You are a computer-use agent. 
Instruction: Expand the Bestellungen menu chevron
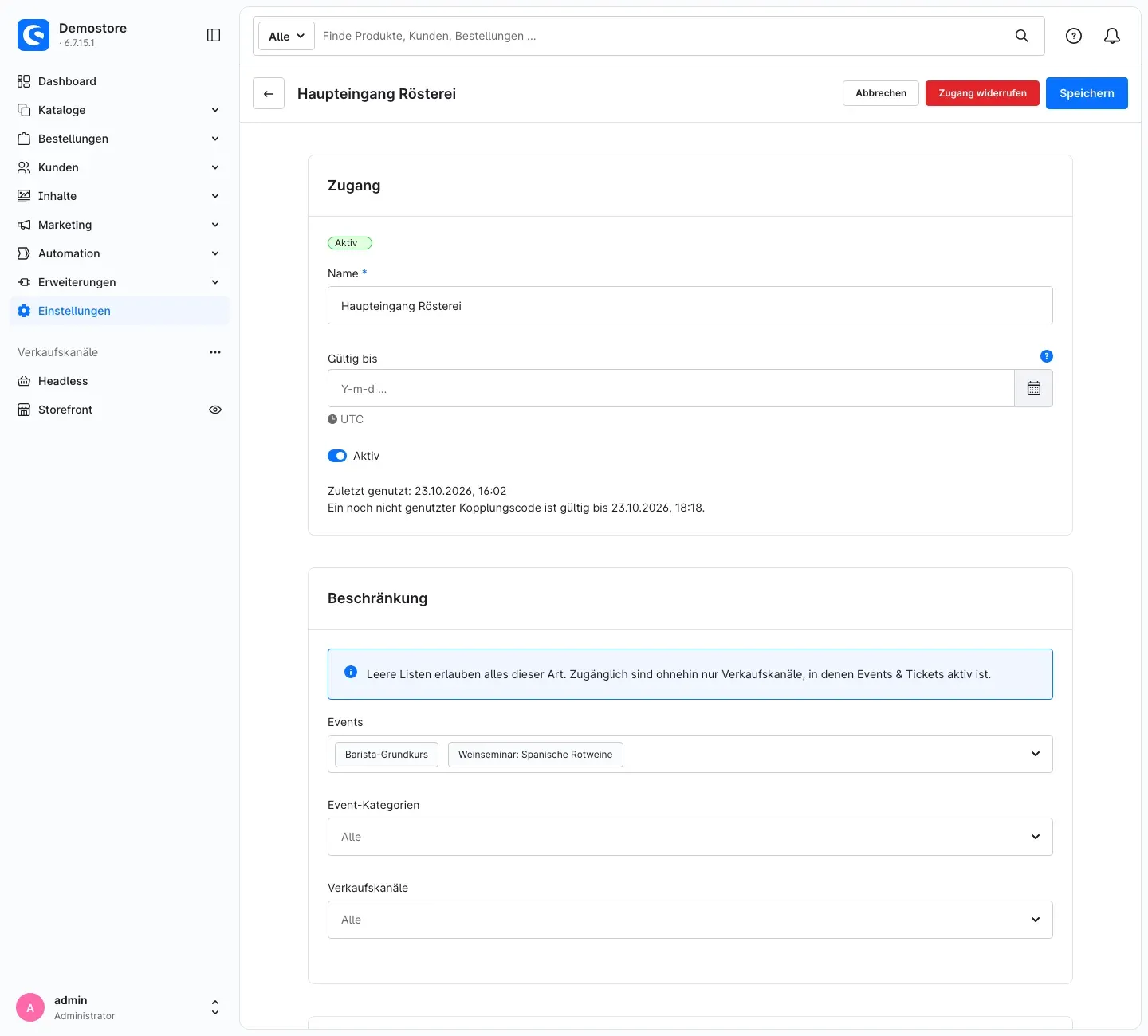click(x=215, y=139)
